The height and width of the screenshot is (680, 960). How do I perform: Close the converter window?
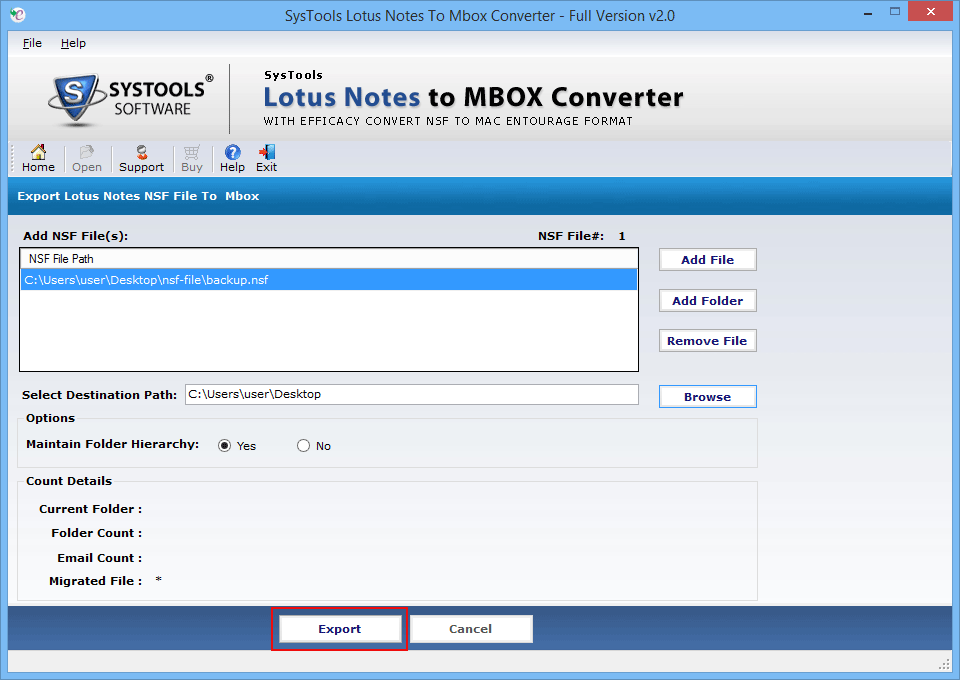931,12
